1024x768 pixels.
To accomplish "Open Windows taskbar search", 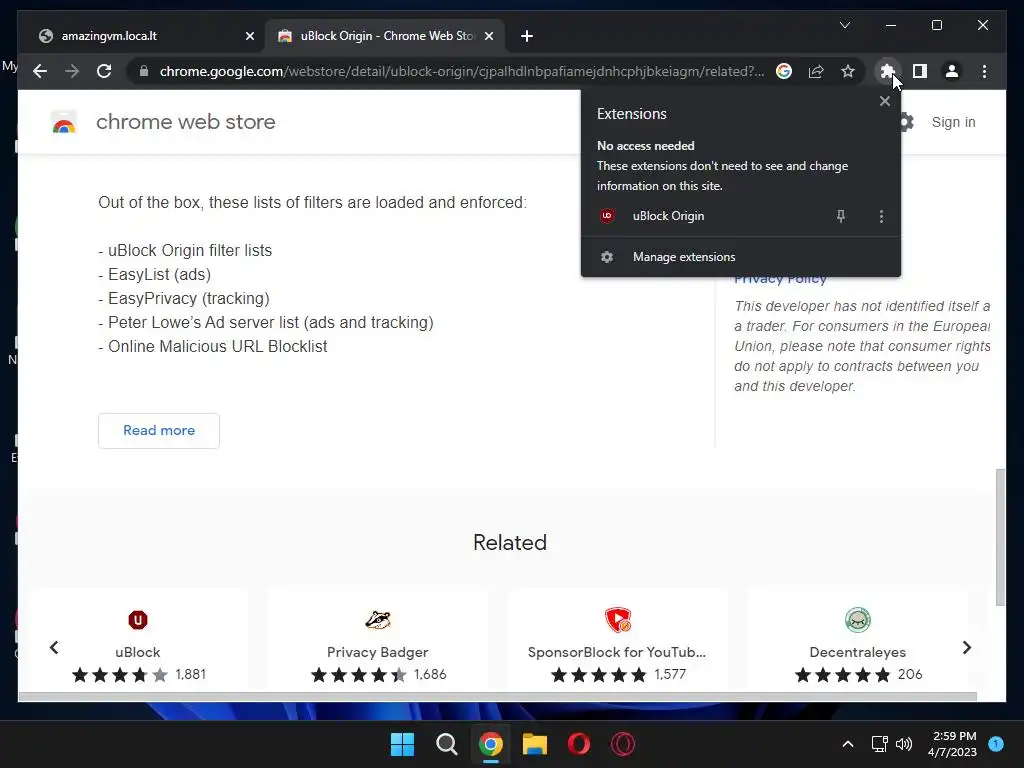I will coord(447,744).
